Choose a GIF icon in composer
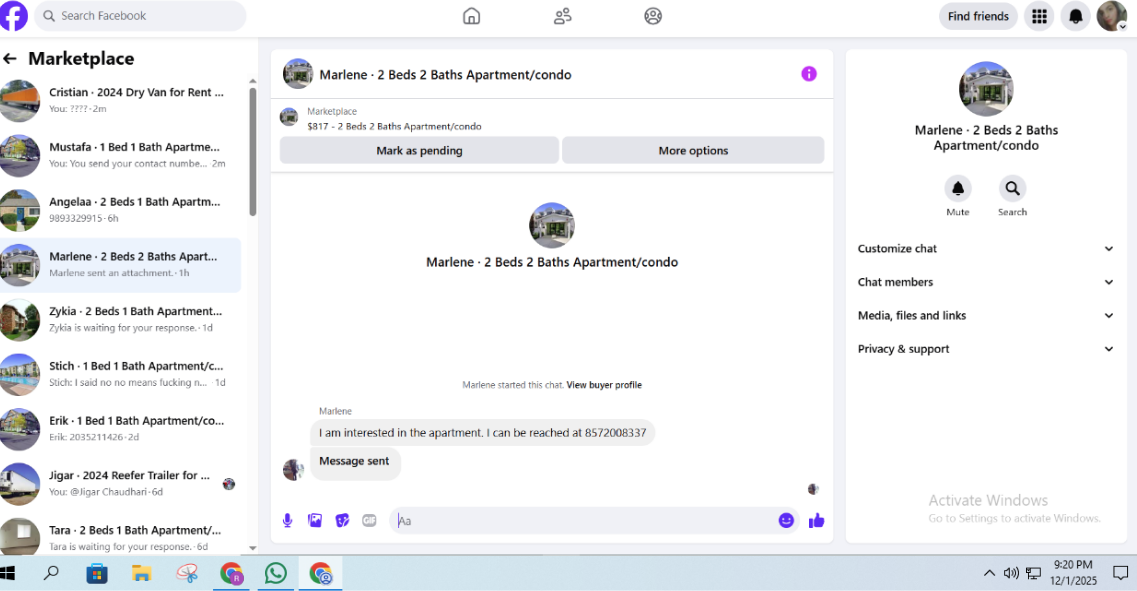The image size is (1137, 591). 369,521
